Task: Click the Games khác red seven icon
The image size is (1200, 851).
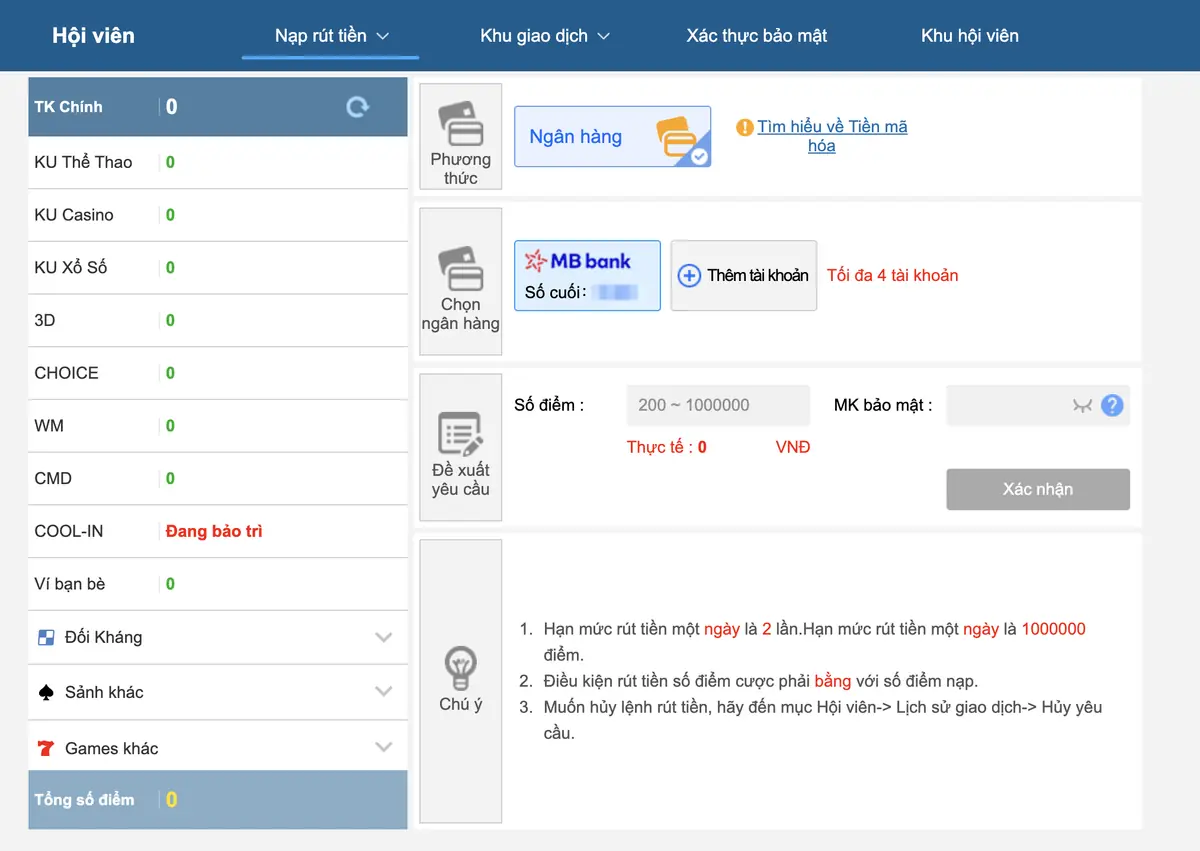Action: coord(46,748)
